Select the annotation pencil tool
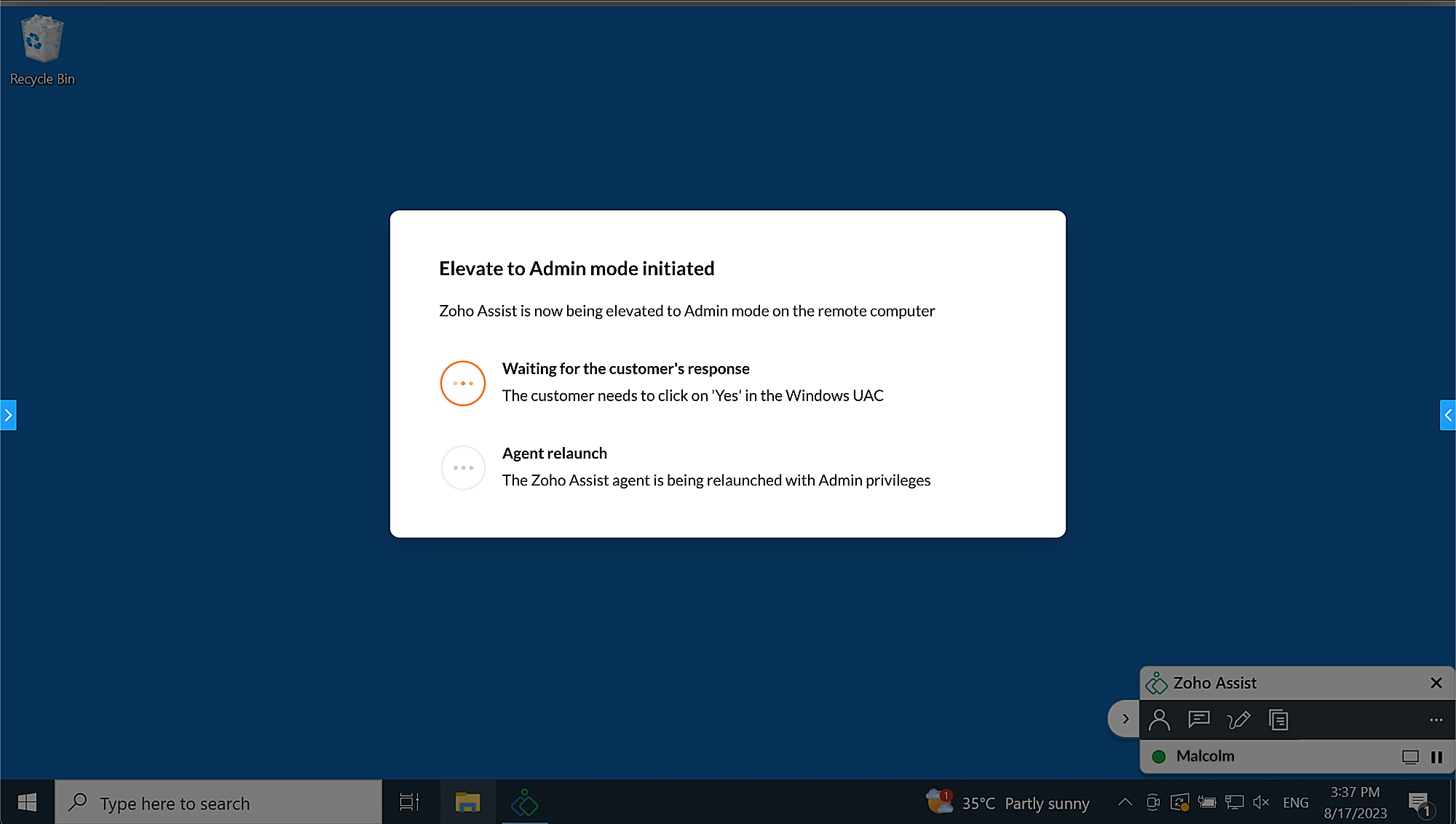Screen dimensions: 1456x824 (1238, 720)
